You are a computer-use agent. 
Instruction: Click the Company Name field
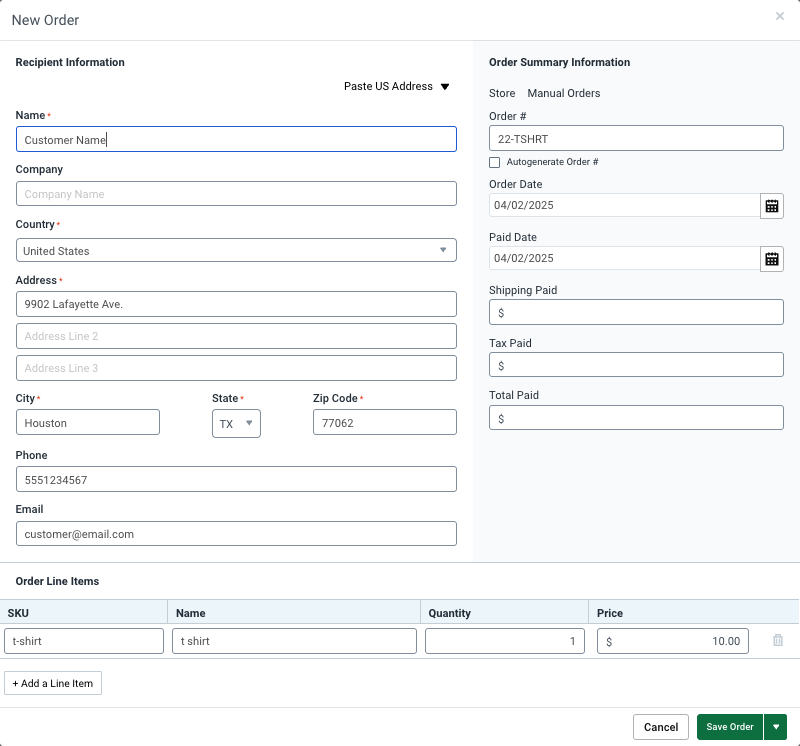(236, 194)
